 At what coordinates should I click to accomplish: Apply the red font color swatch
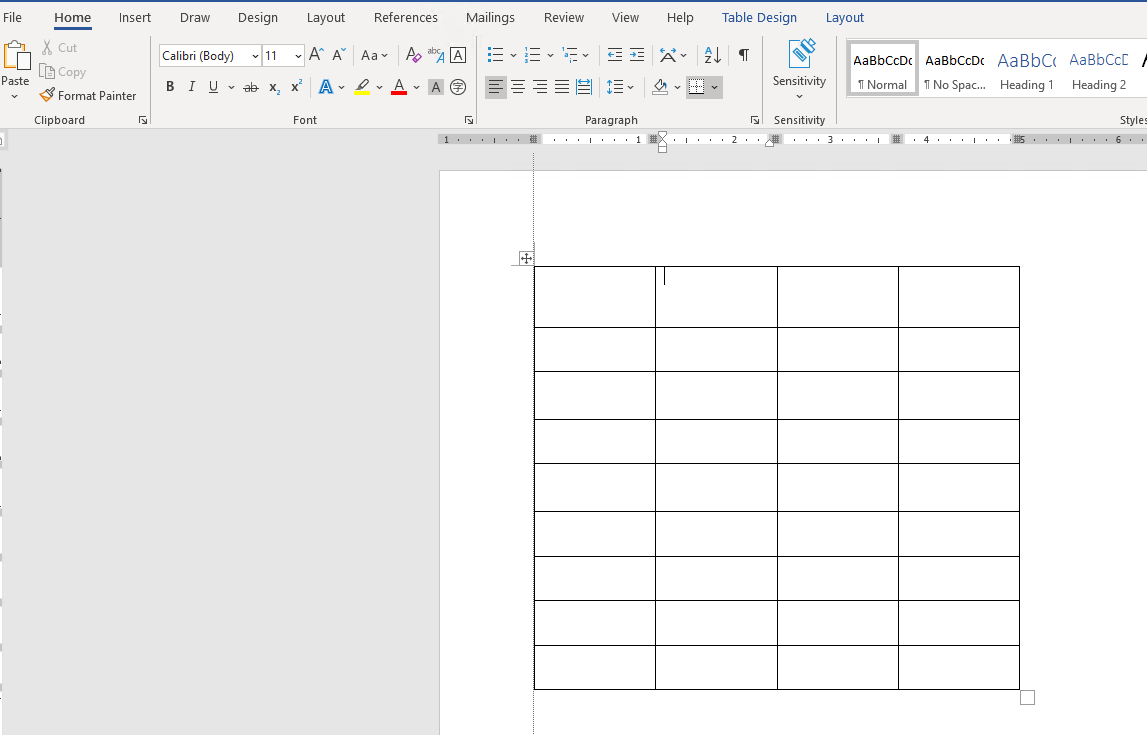pos(399,87)
